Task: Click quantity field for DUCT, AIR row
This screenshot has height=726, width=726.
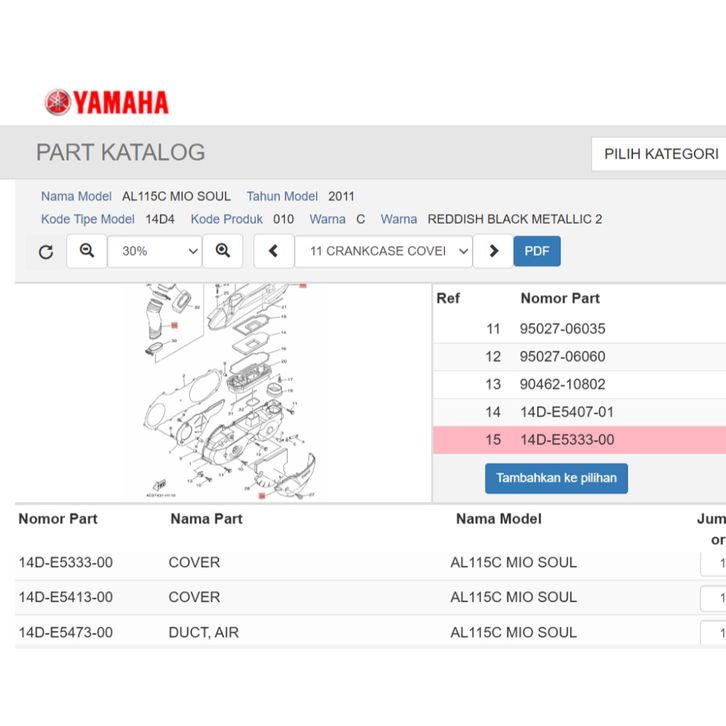Action: (714, 633)
